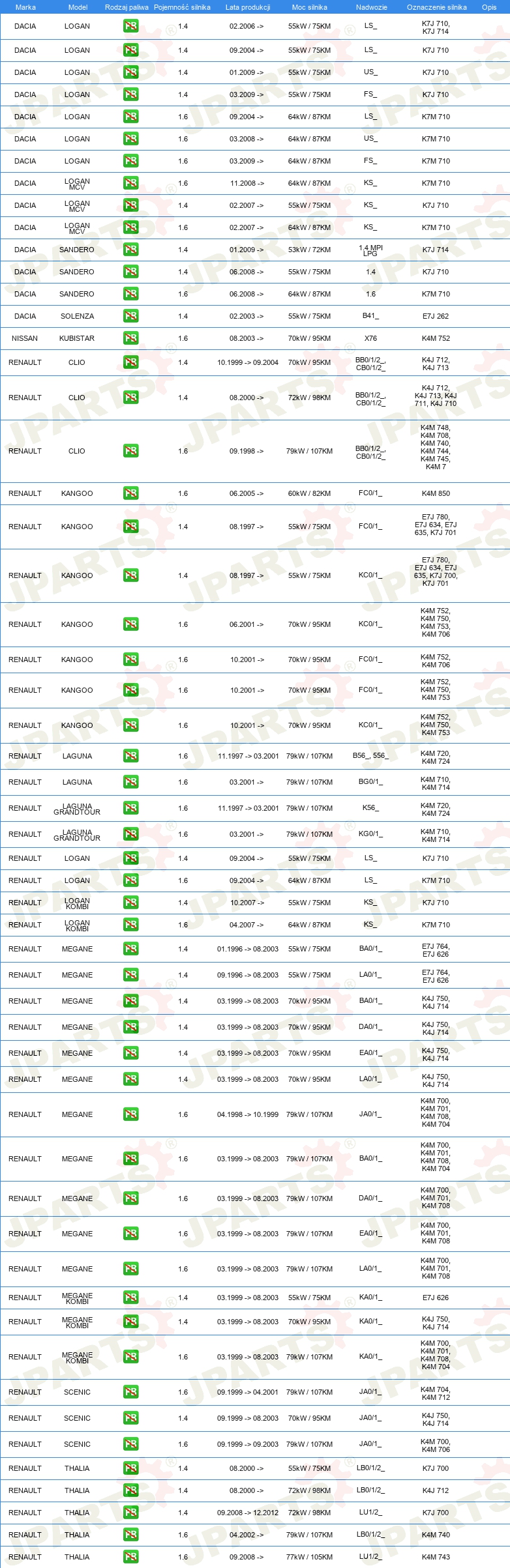The width and height of the screenshot is (510, 1568).
Task: Click production date 09.2008 -> 12.2012
Action: 248,1513
